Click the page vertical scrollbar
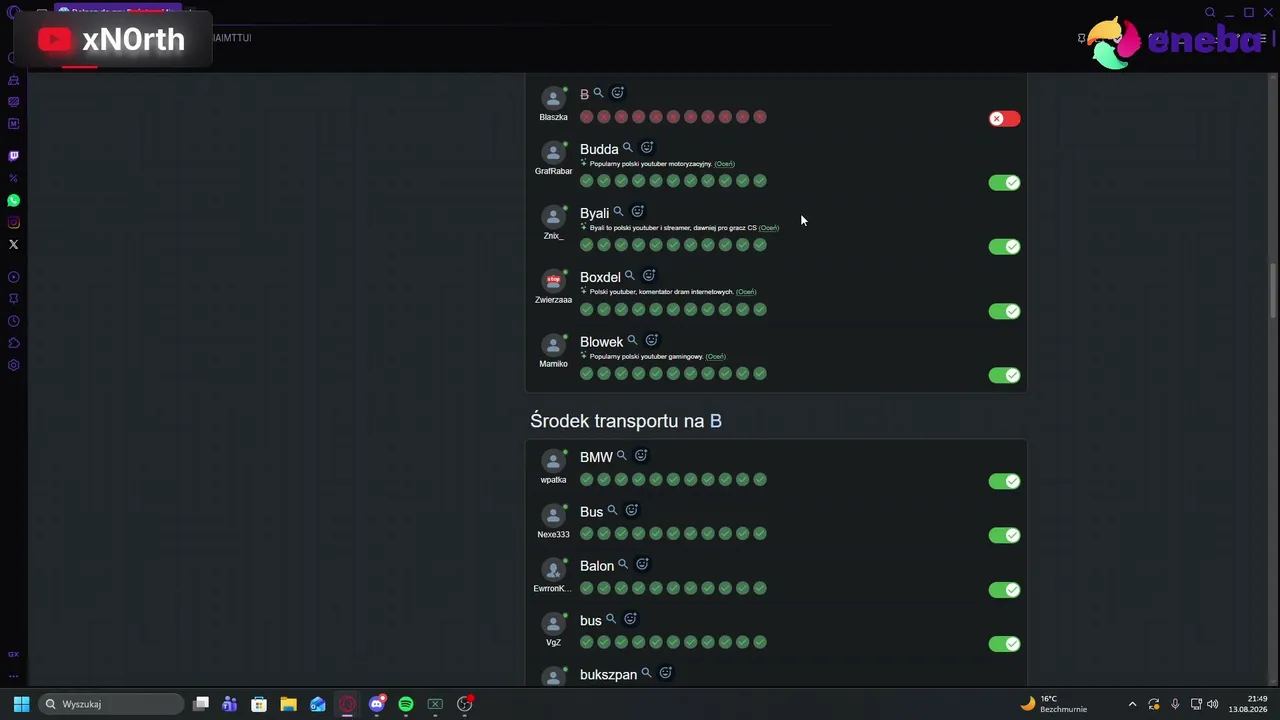Screen dimensions: 1280x720 pos(1273,290)
